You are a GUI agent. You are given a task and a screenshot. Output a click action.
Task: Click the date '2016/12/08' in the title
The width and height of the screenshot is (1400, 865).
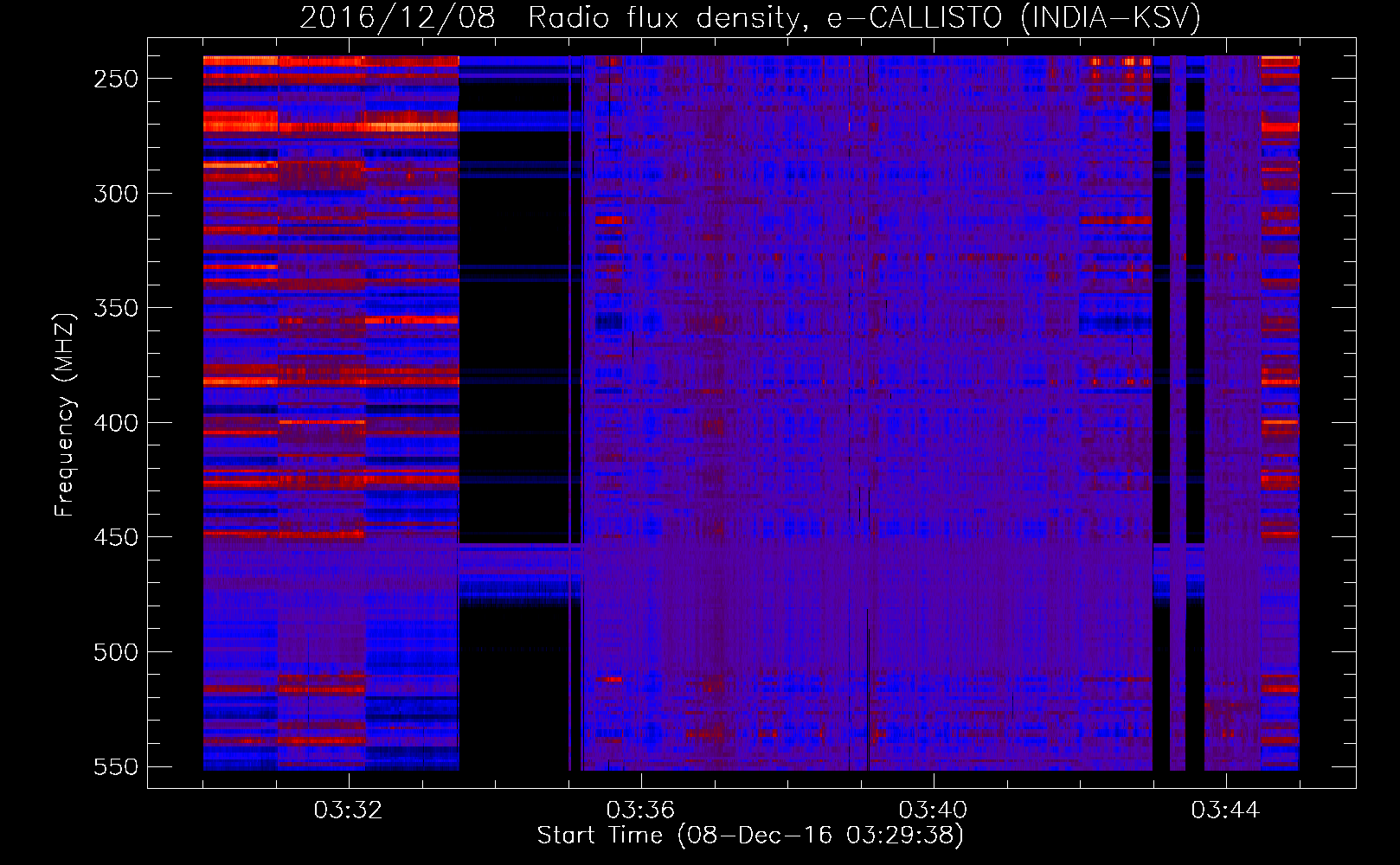click(398, 18)
